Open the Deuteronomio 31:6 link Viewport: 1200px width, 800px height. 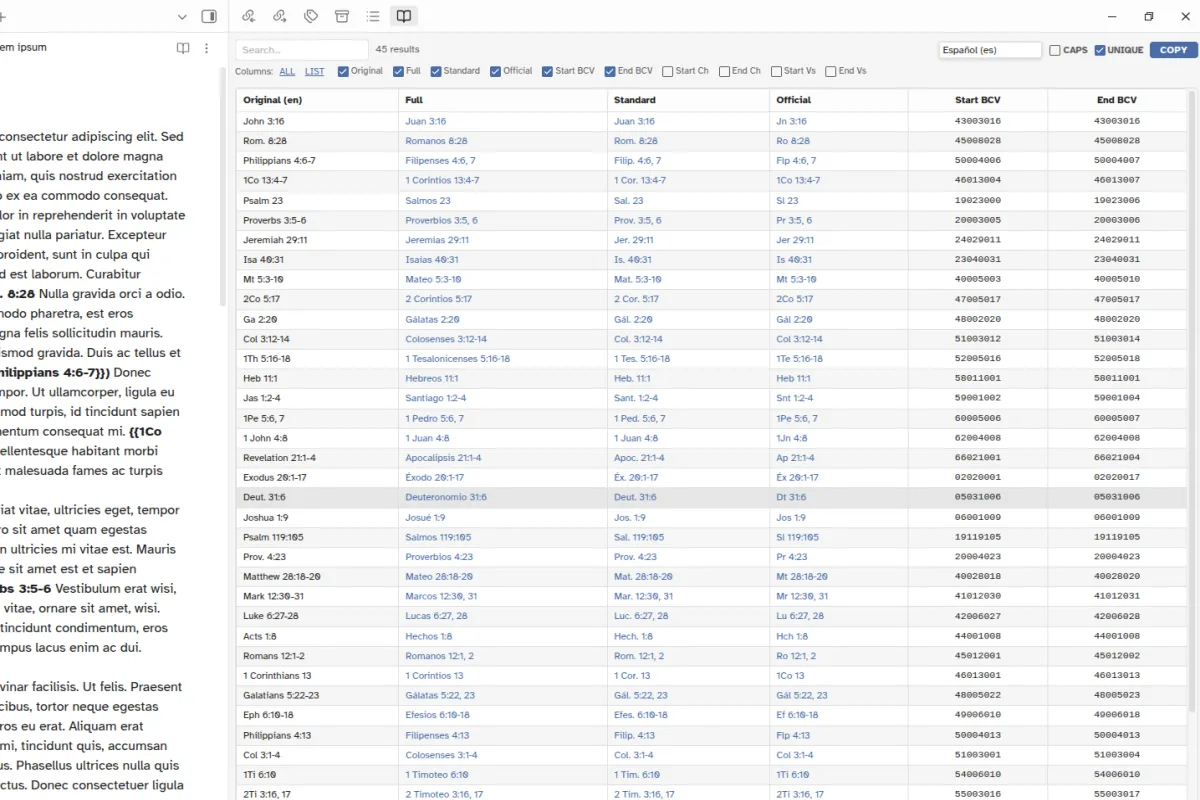(446, 497)
